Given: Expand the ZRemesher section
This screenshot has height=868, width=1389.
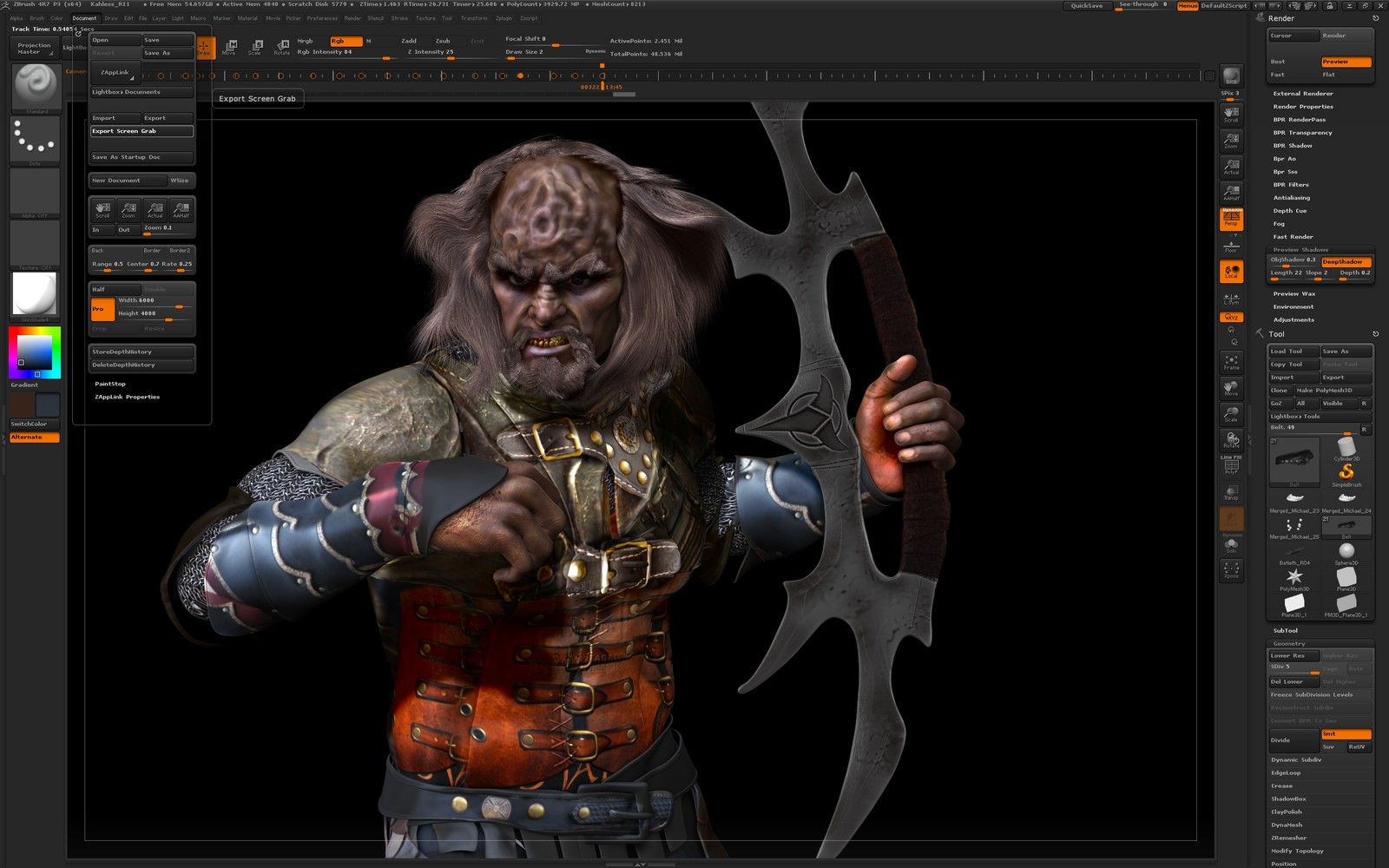Looking at the screenshot, I should pyautogui.click(x=1289, y=838).
